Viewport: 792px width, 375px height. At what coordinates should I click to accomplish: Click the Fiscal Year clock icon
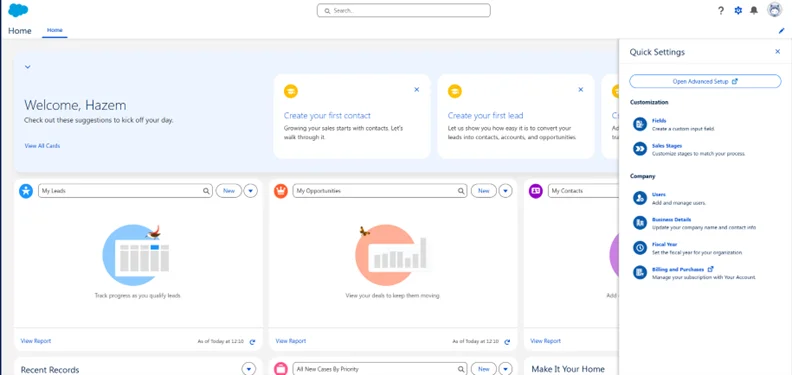pyautogui.click(x=640, y=248)
